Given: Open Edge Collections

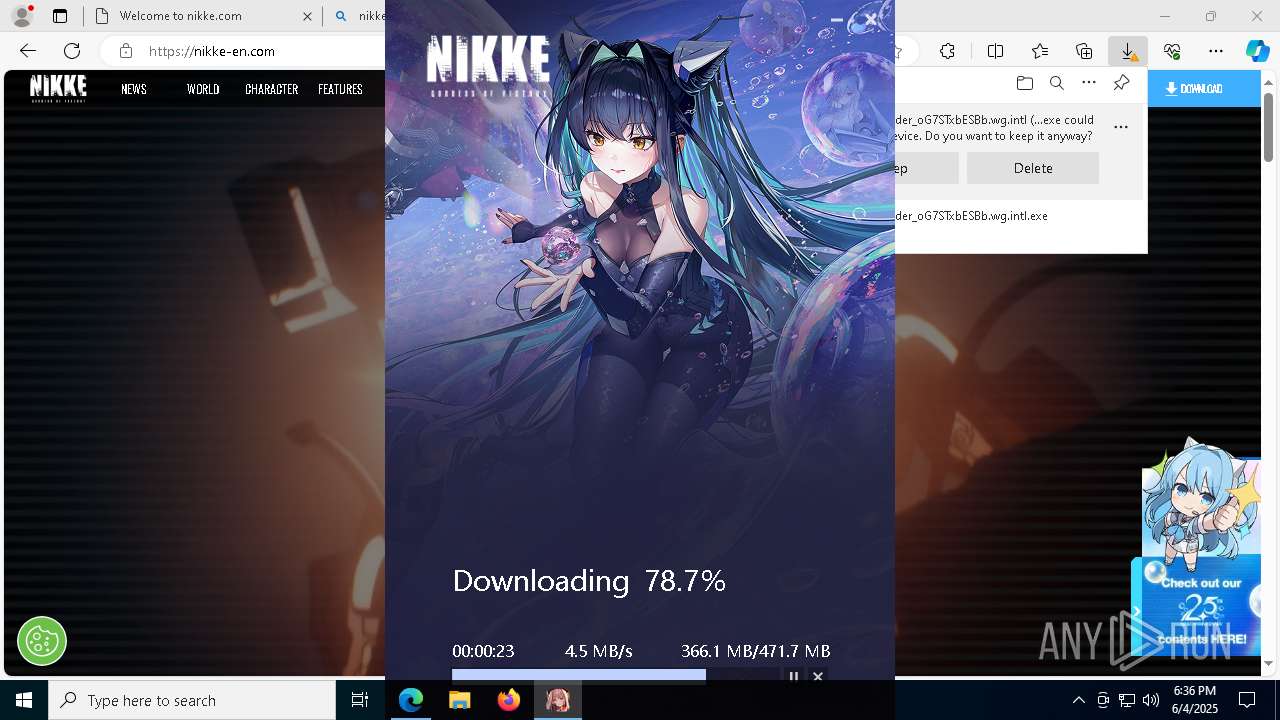Looking at the screenshot, I should pos(1084,51).
